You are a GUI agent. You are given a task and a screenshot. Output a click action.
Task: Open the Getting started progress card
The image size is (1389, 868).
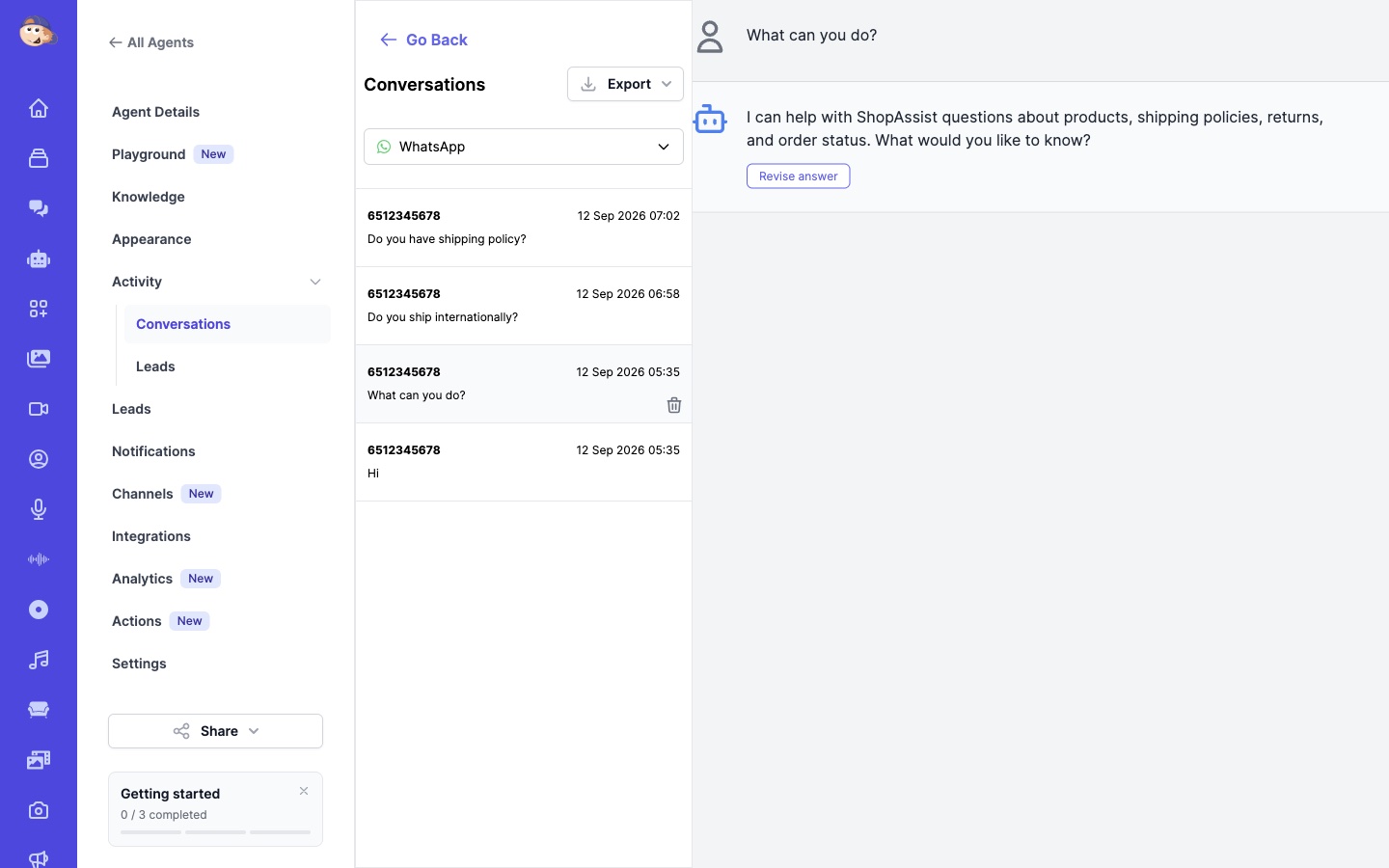[x=215, y=809]
